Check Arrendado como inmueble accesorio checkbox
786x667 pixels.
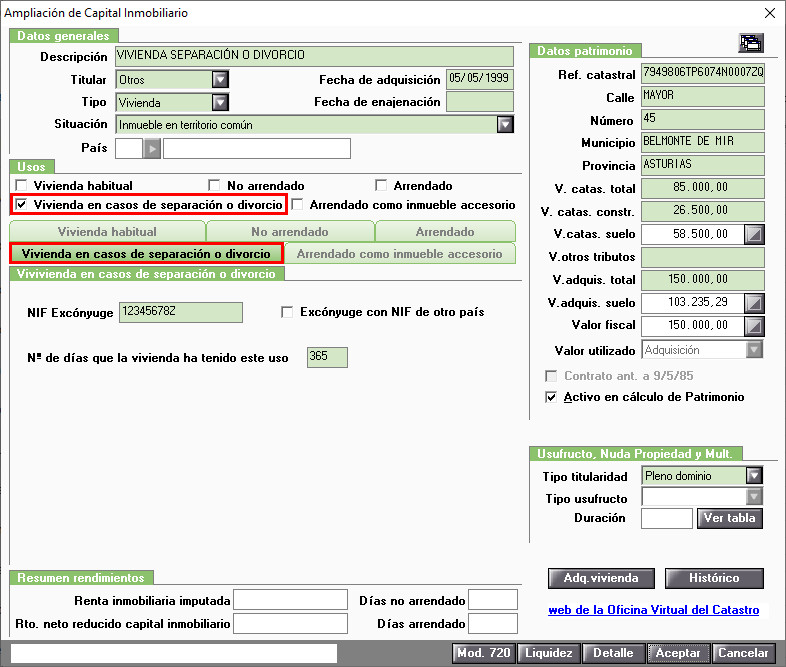pos(297,204)
